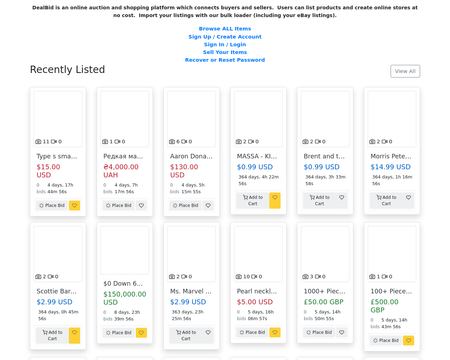Click the heart icon on the 1000+ Piec... card
Screen dimensions: 450x360
coord(342,332)
